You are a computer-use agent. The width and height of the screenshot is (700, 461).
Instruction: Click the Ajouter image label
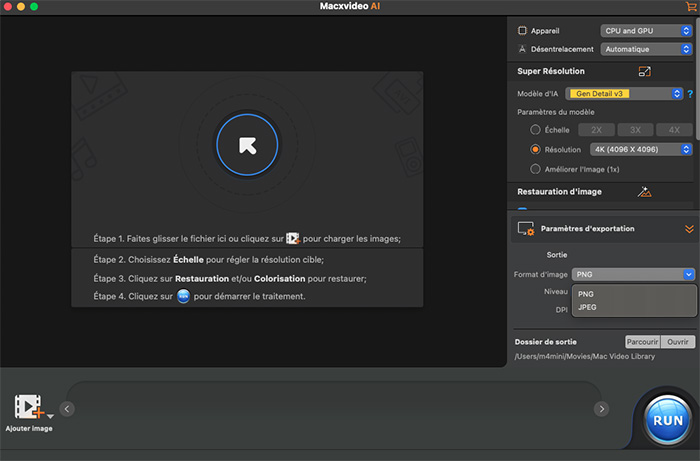click(x=29, y=428)
